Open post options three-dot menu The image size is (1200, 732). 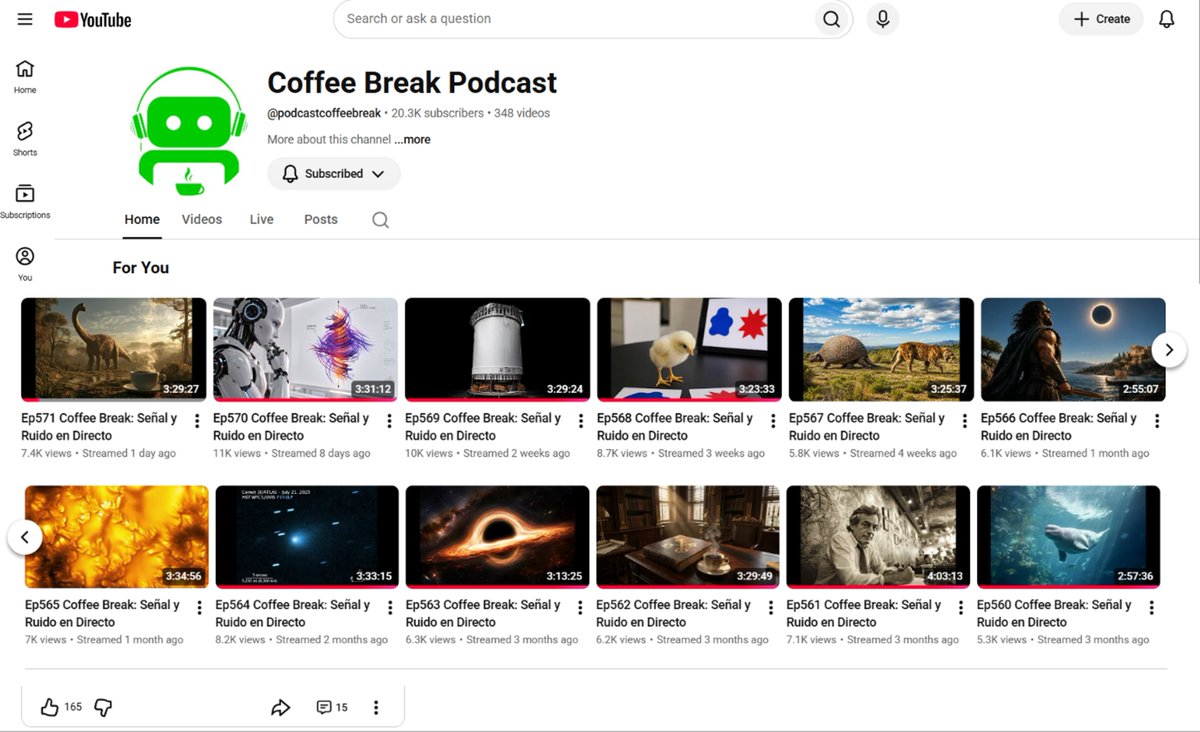[x=376, y=707]
